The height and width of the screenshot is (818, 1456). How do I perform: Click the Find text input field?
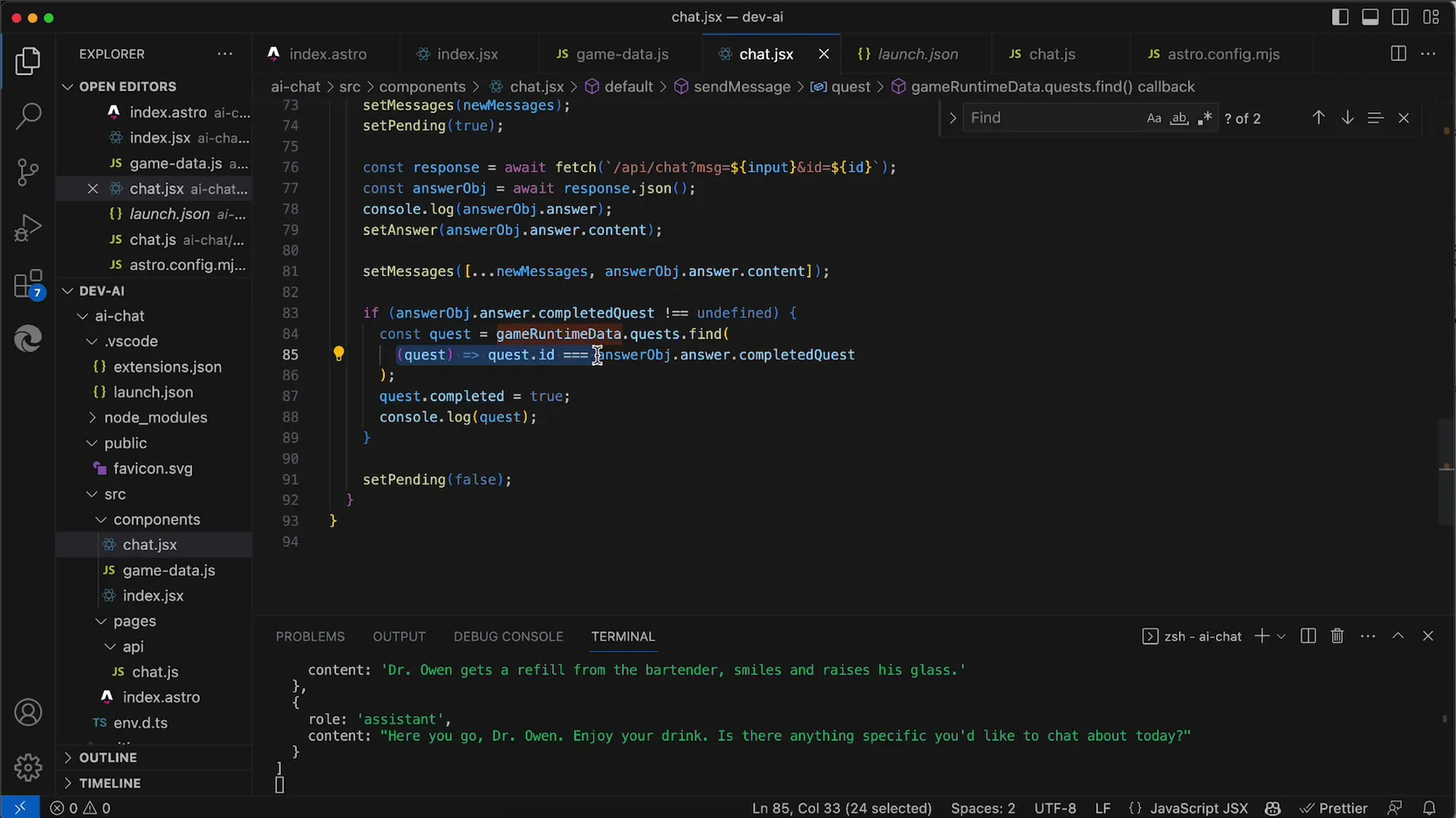pos(1054,118)
